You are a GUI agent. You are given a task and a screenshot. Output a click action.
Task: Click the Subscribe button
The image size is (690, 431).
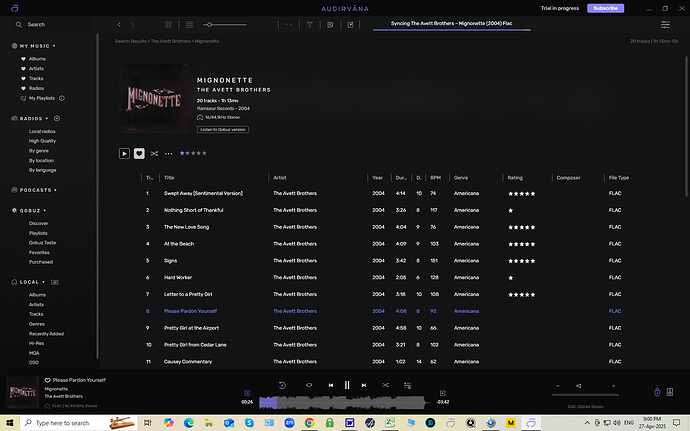click(x=606, y=8)
